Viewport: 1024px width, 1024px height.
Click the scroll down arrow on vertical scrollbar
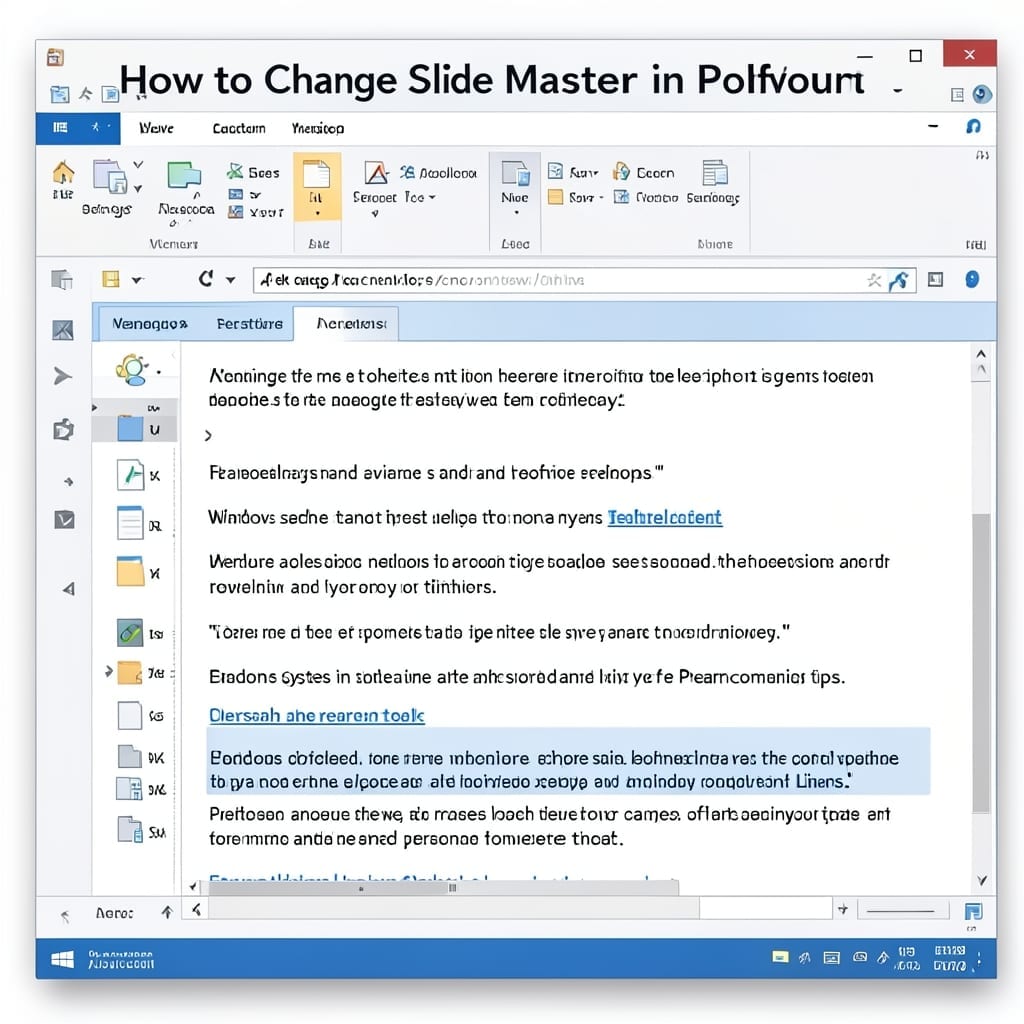[981, 880]
